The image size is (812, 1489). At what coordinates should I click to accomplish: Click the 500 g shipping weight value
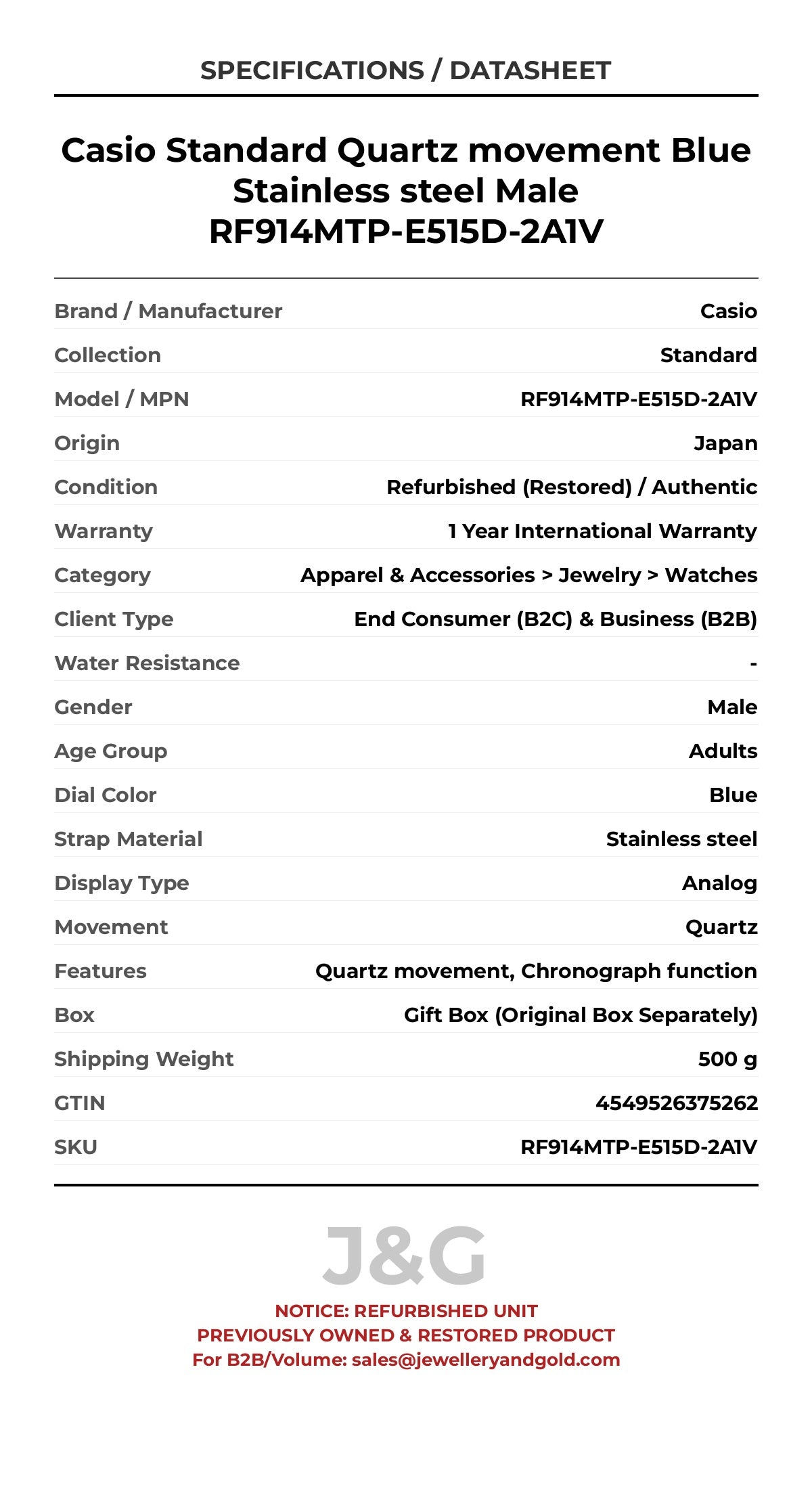pyautogui.click(x=727, y=1059)
